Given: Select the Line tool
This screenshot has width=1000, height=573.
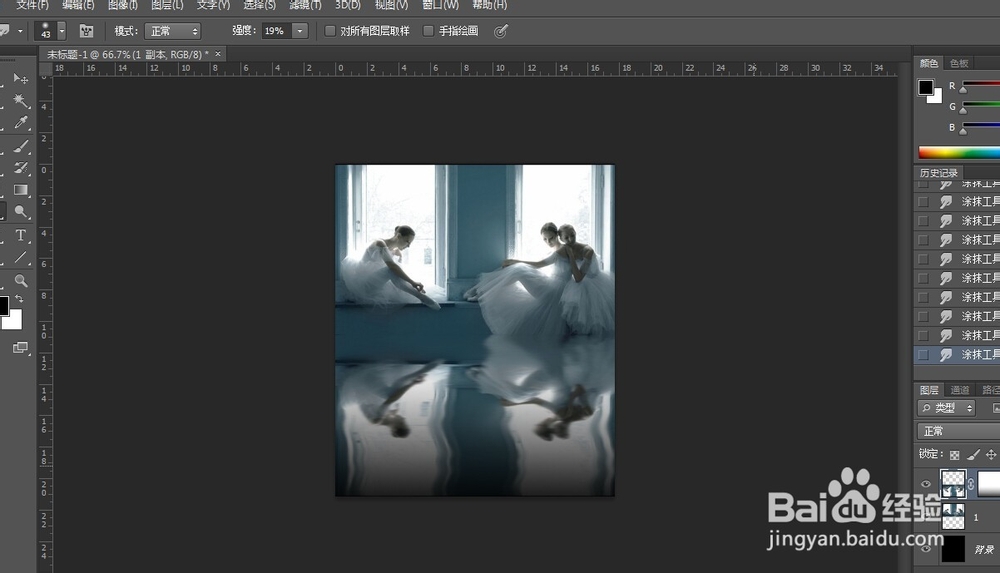Looking at the screenshot, I should [21, 257].
